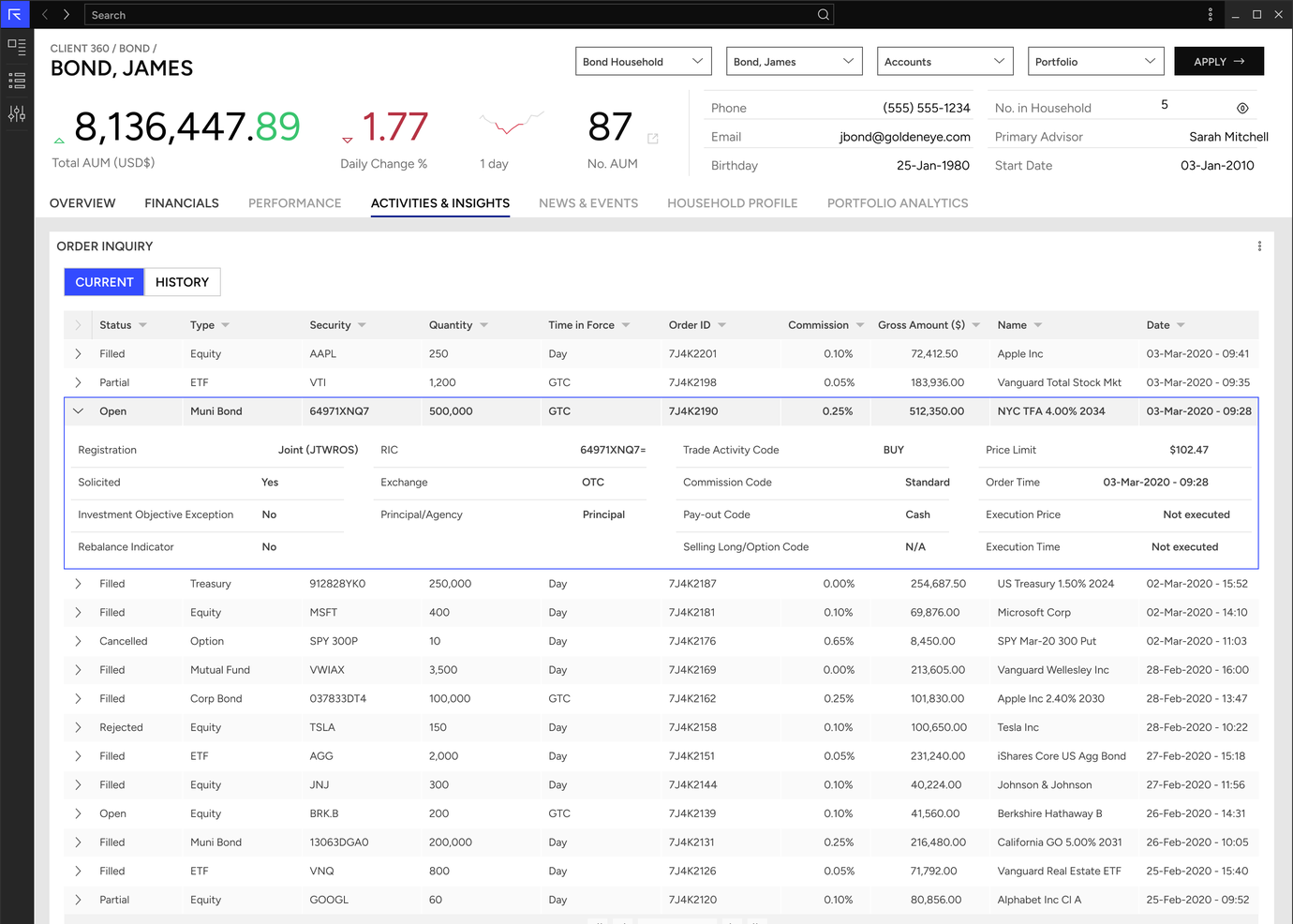Expand the rejected TSLA order row
The image size is (1293, 924).
point(78,727)
